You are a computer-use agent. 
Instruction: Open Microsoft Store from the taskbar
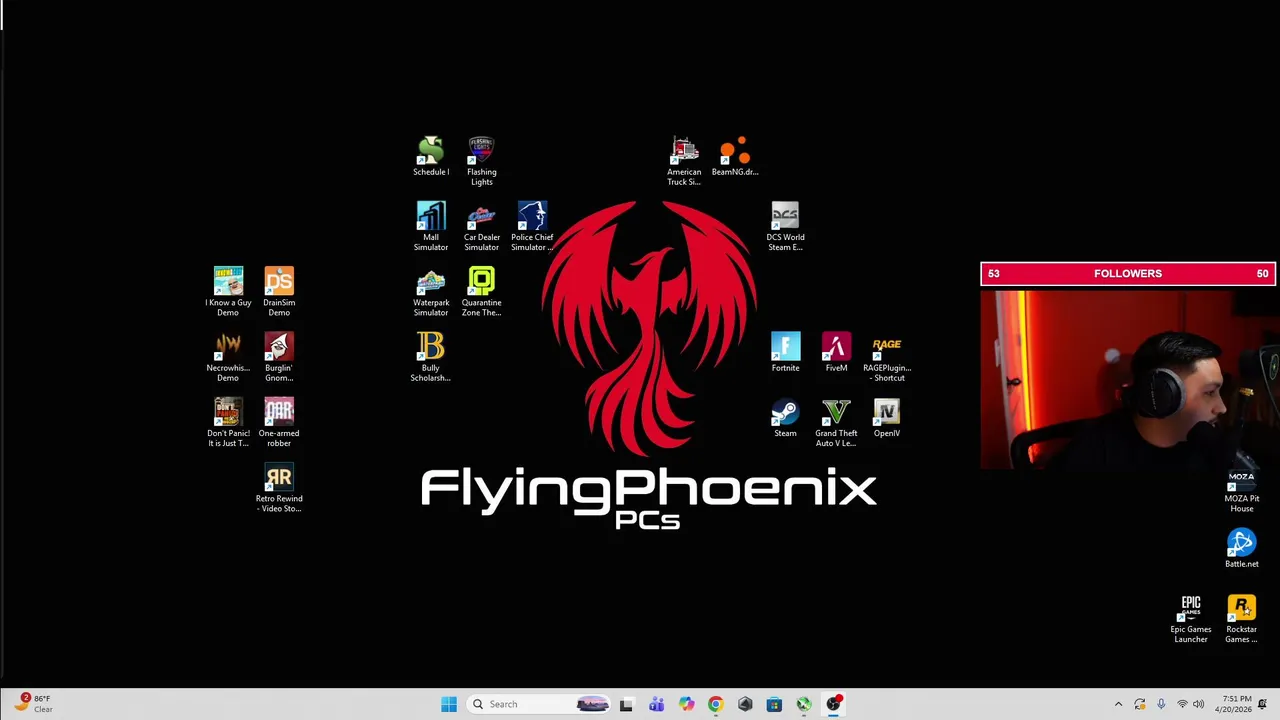774,704
